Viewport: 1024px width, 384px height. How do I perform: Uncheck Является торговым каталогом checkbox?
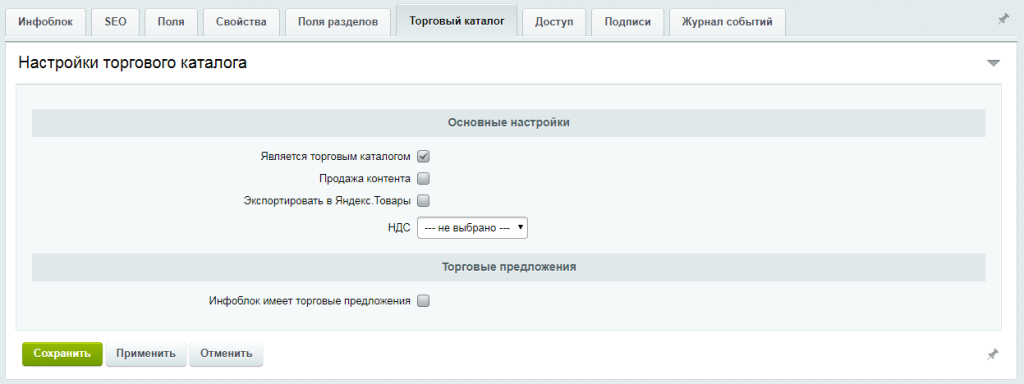[x=423, y=157]
